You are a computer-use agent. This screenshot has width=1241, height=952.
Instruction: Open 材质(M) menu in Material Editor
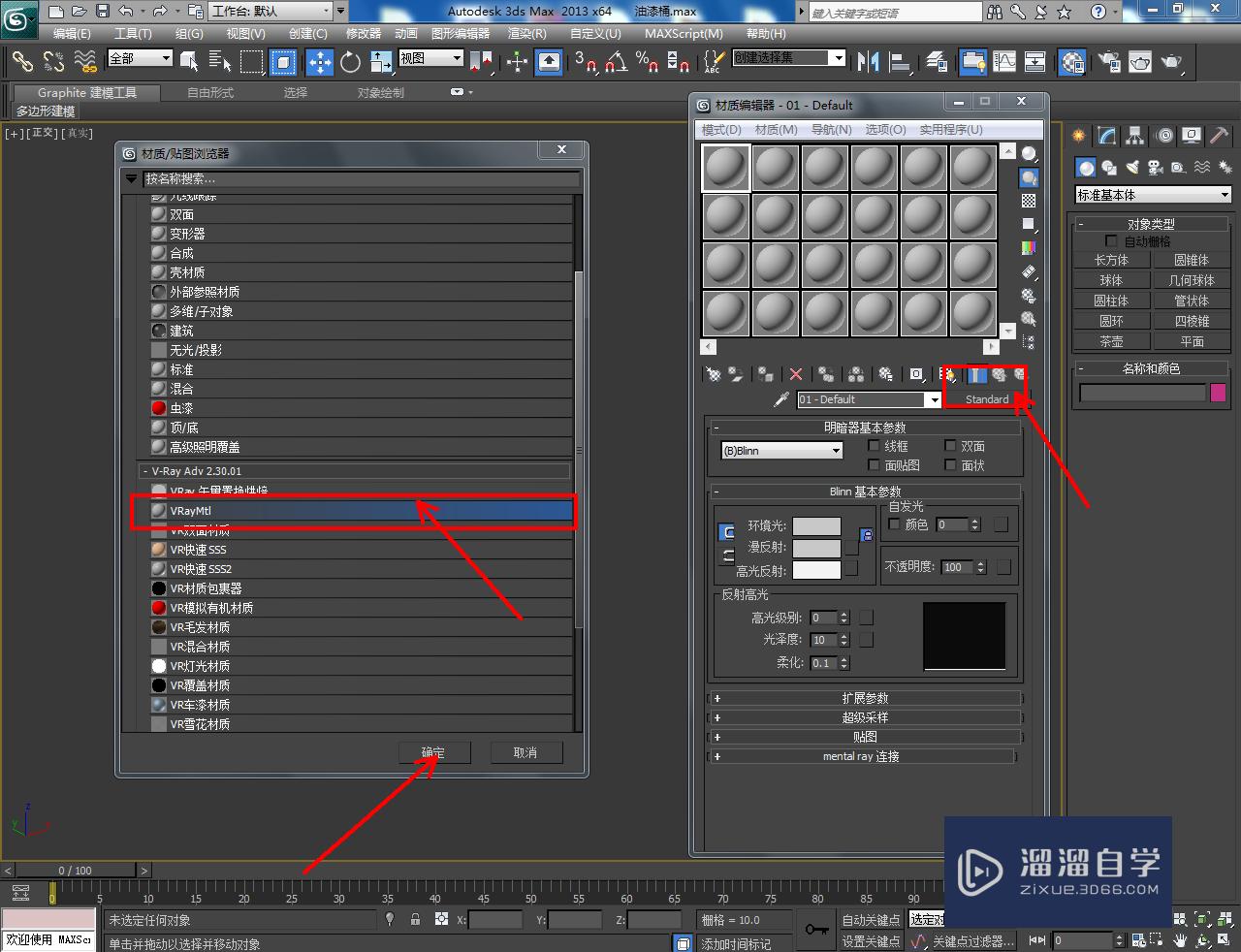pyautogui.click(x=776, y=130)
